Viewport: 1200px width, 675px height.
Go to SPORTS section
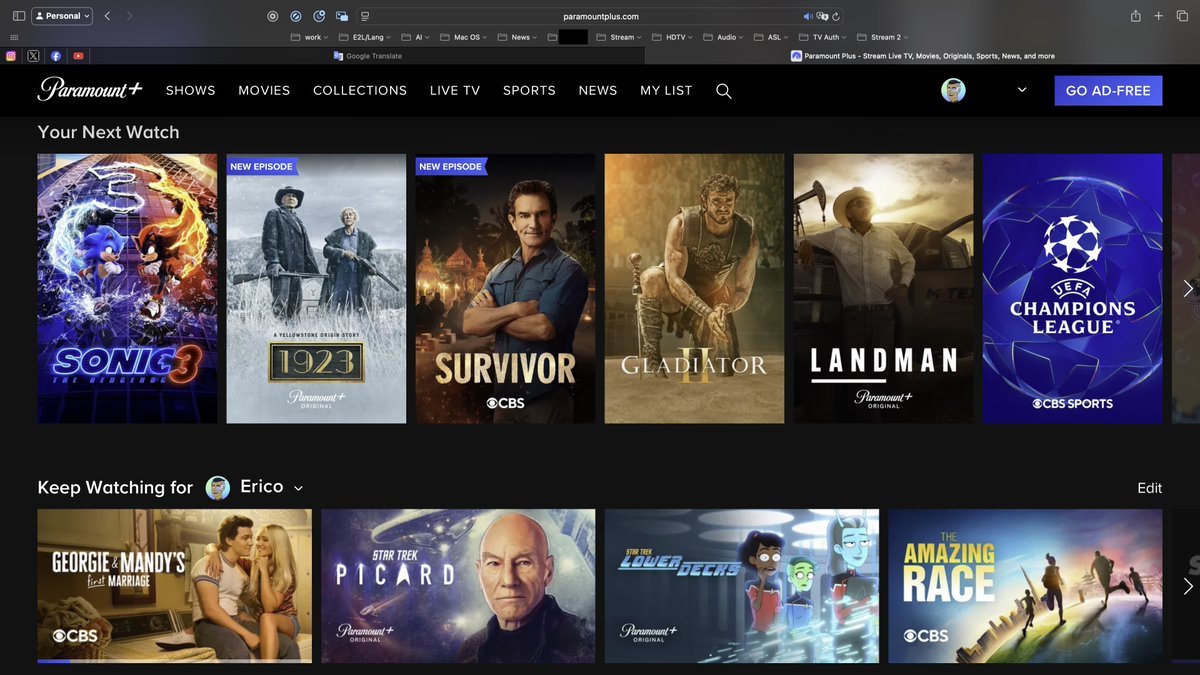[x=529, y=90]
